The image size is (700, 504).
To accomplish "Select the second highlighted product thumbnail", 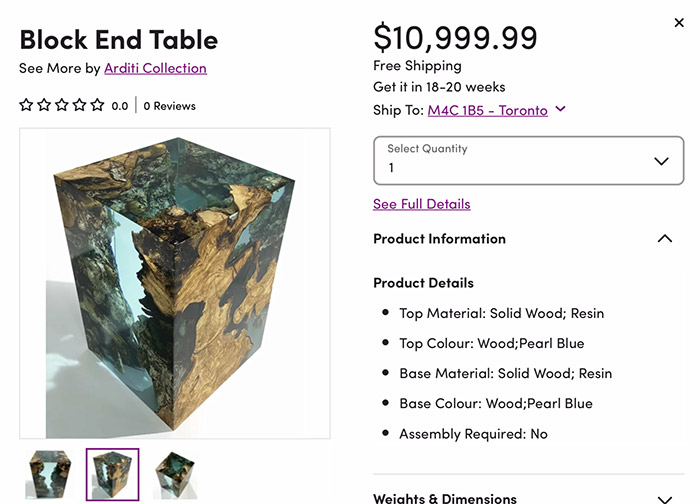I will [112, 475].
